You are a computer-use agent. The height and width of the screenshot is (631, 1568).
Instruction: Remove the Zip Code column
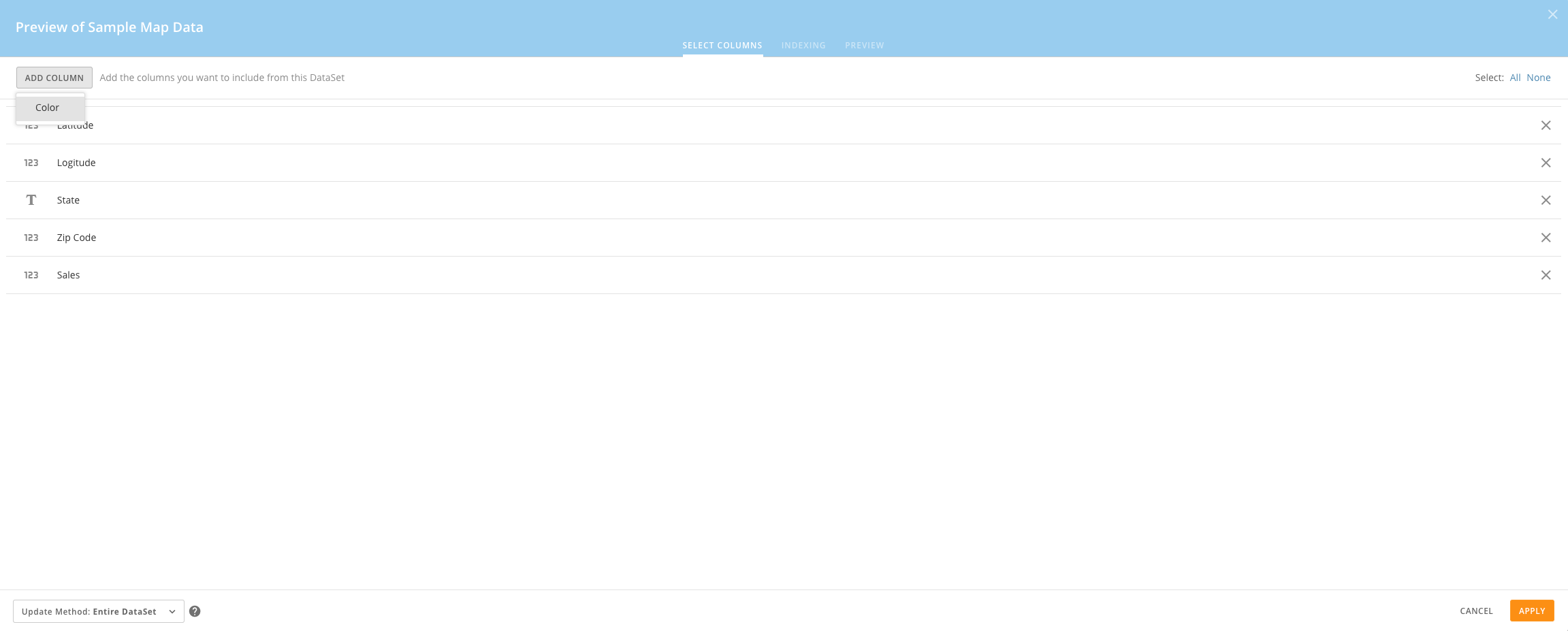point(1546,237)
